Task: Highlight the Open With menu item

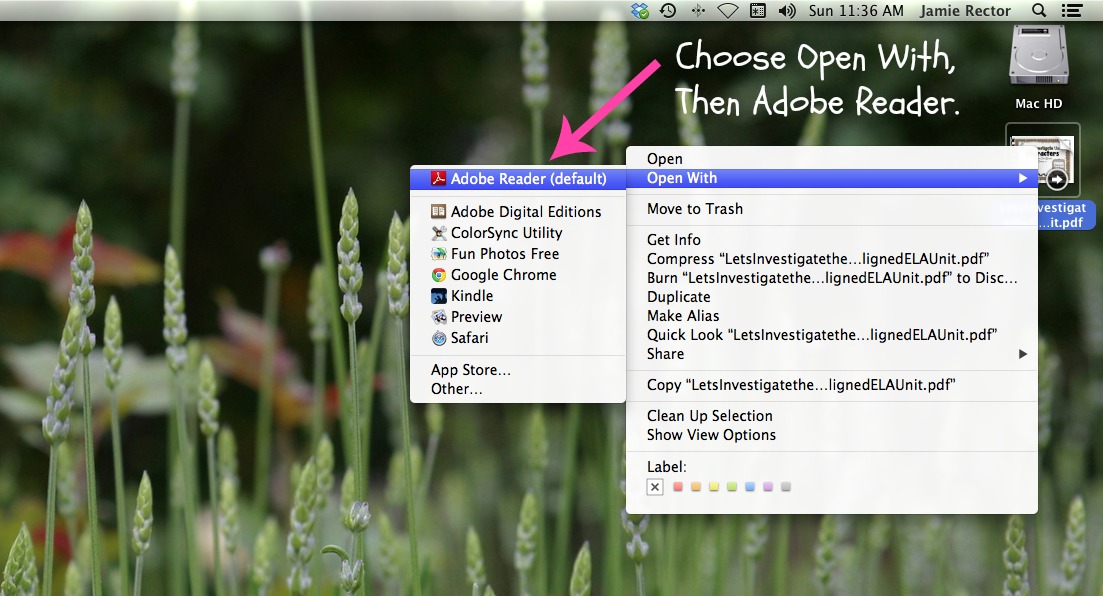Action: [831, 178]
